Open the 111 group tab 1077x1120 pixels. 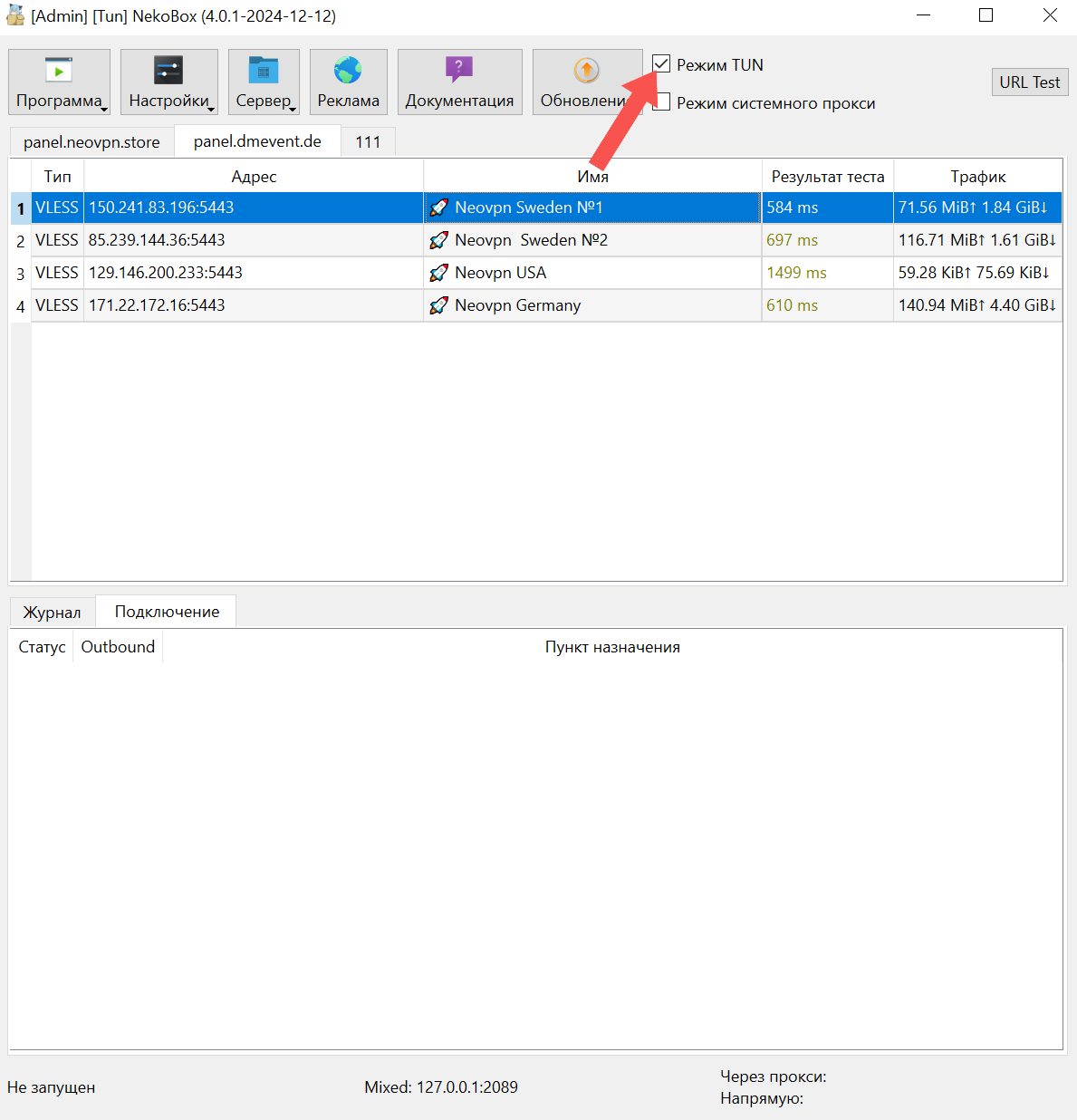tap(368, 142)
